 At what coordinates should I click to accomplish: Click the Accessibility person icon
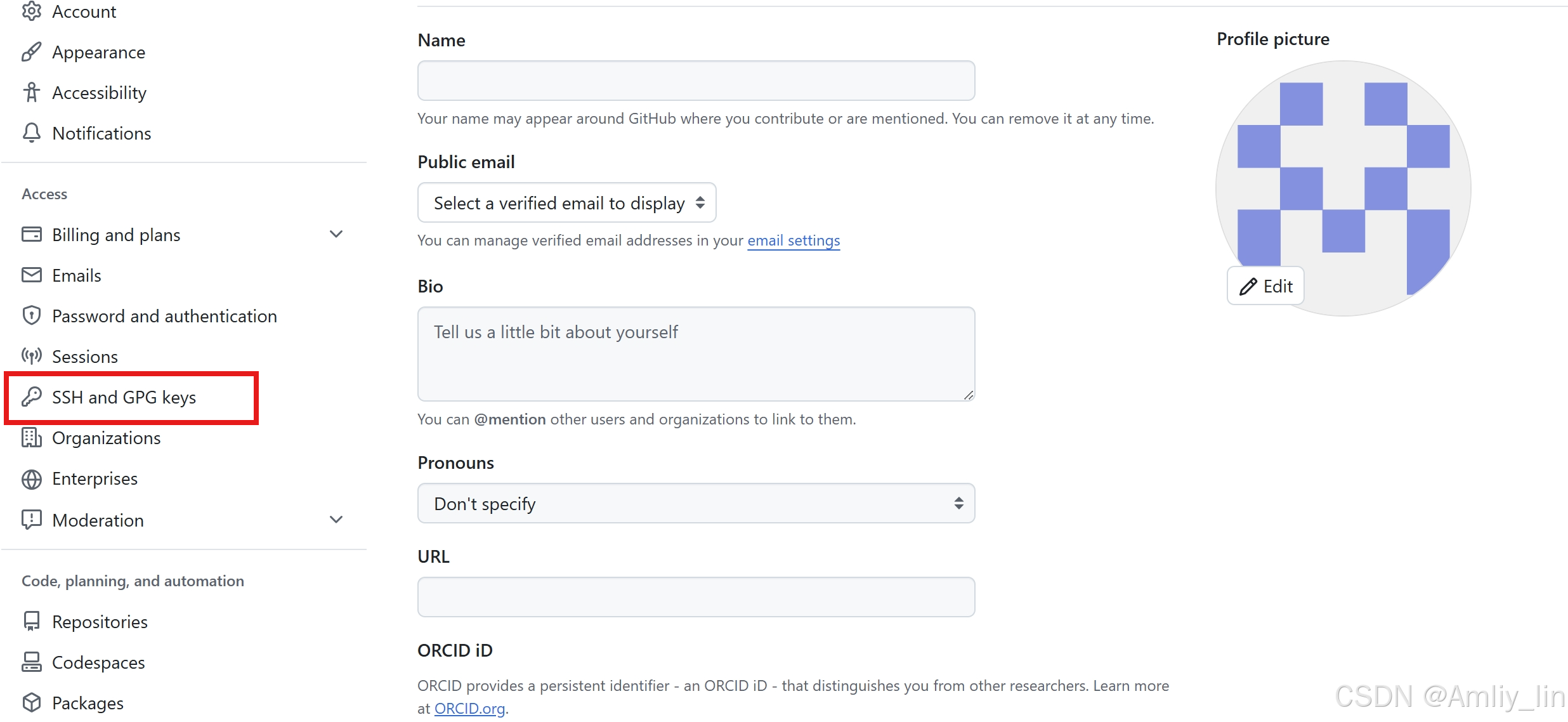click(31, 93)
